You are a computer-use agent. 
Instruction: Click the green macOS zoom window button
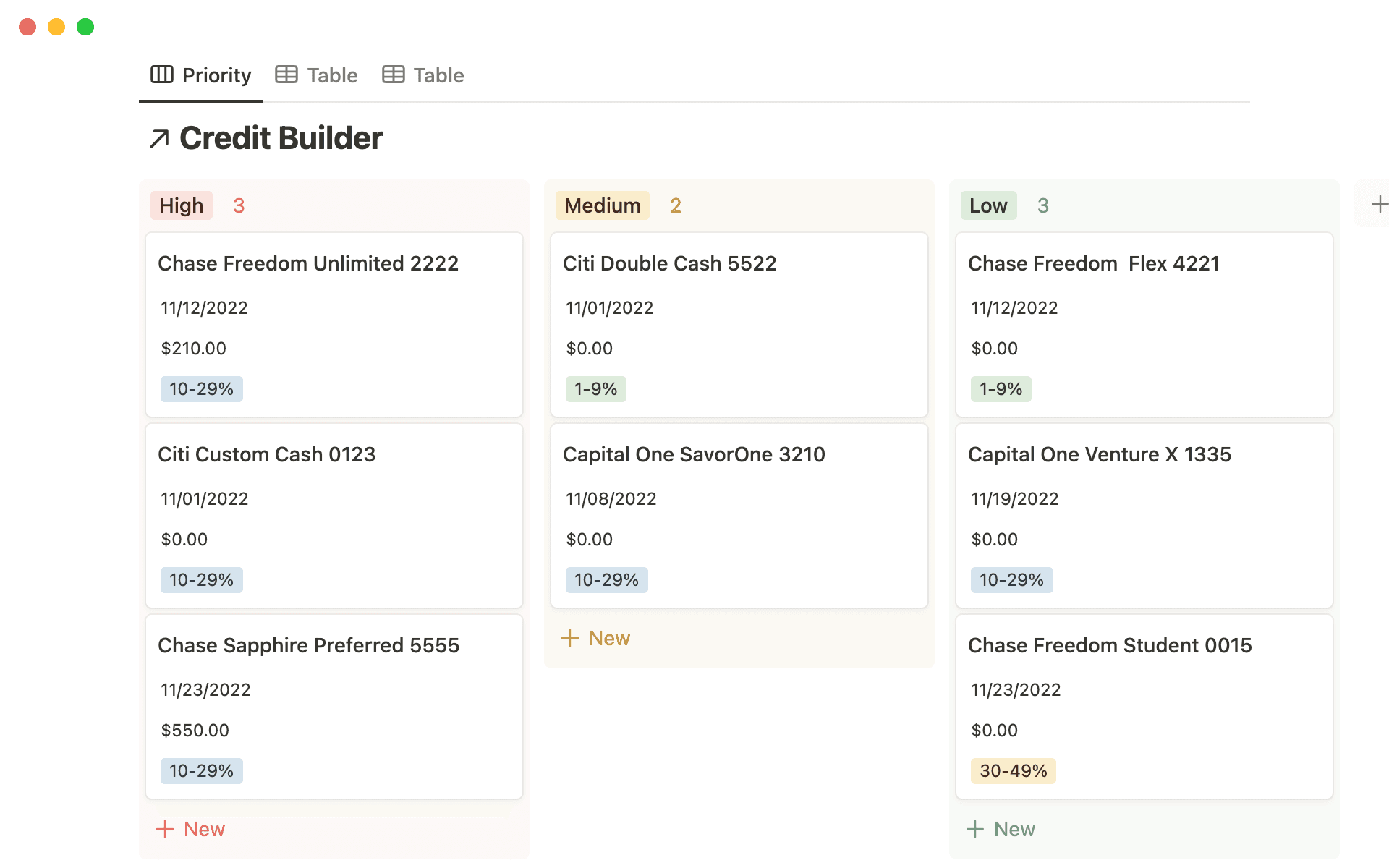coord(85,27)
